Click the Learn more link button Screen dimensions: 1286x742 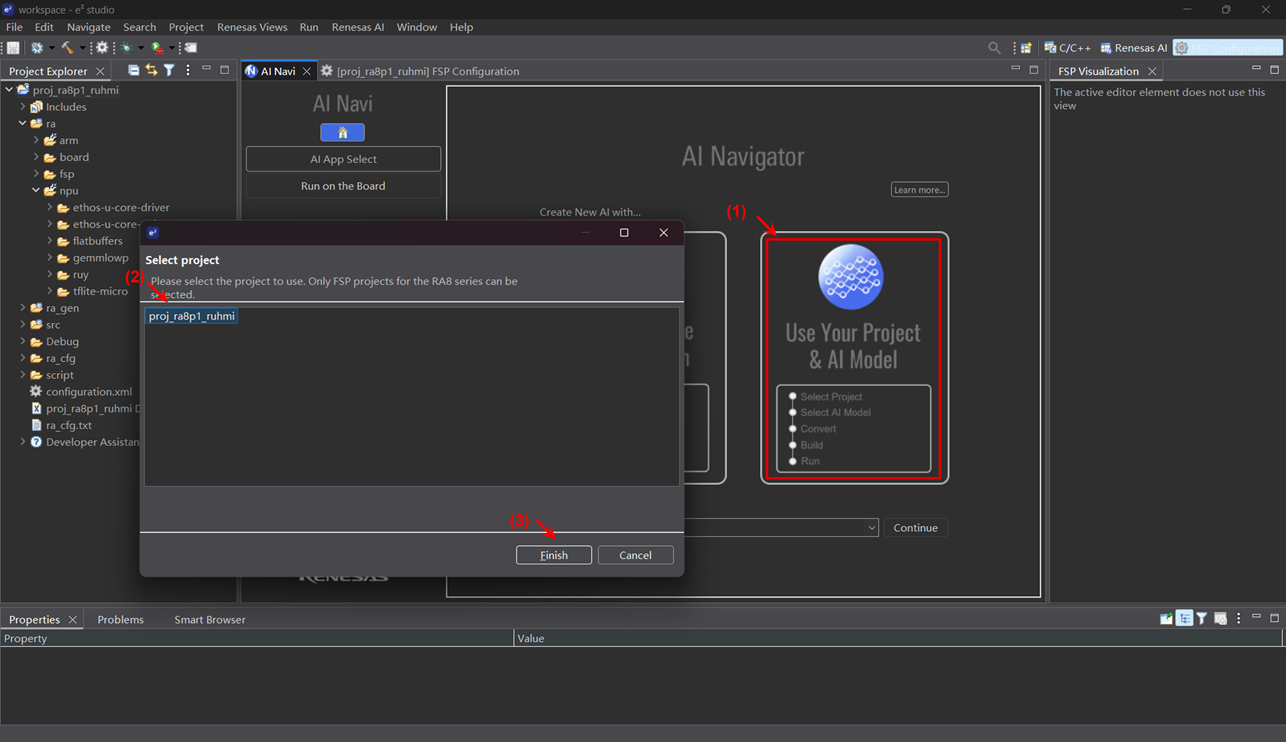coord(919,190)
